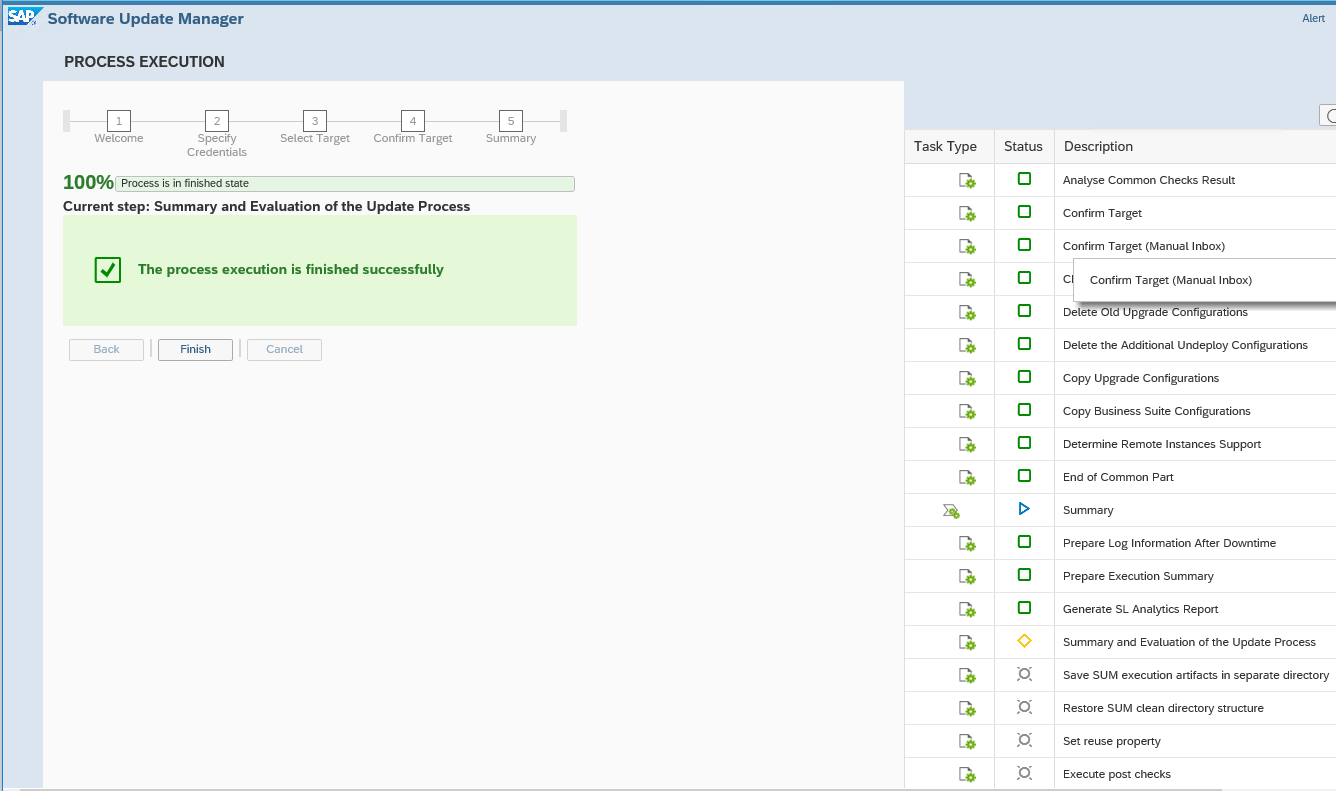Select 'Copy Business Suite Configurations' text
Screen dimensions: 1336x791
pyautogui.click(x=1157, y=412)
